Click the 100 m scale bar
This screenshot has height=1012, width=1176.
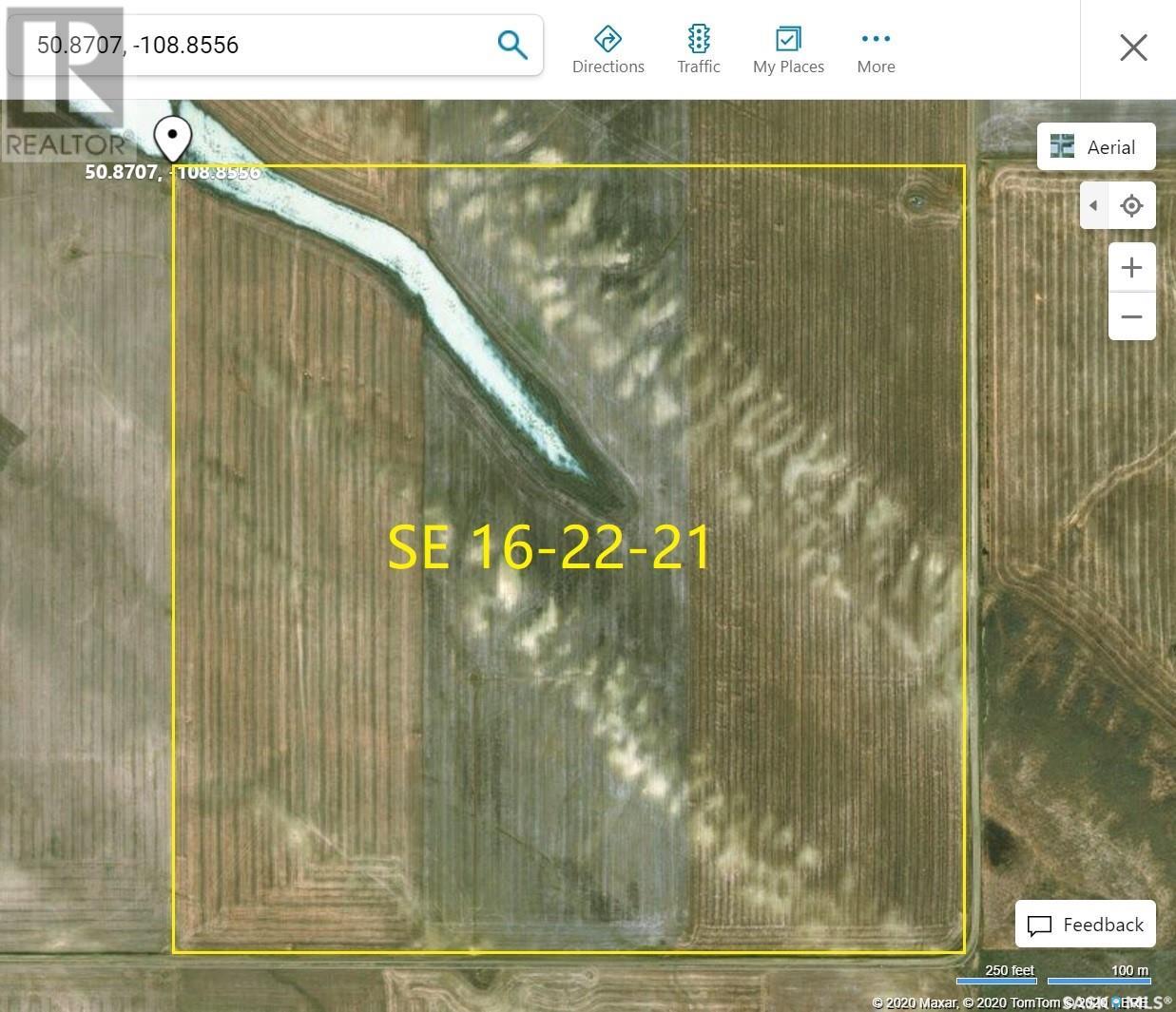pyautogui.click(x=1099, y=974)
